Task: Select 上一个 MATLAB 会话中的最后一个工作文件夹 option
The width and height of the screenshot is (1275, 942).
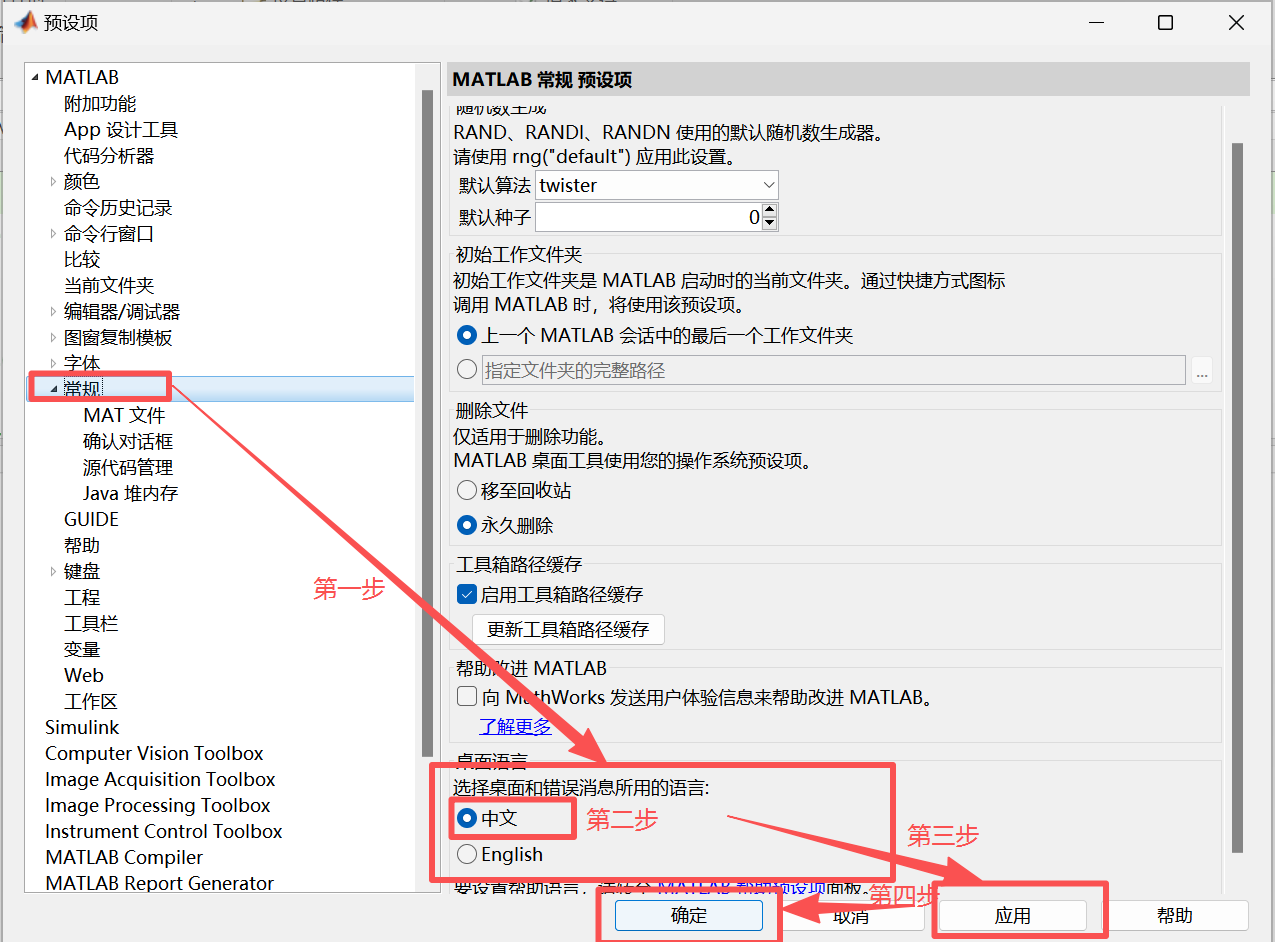Action: tap(466, 336)
